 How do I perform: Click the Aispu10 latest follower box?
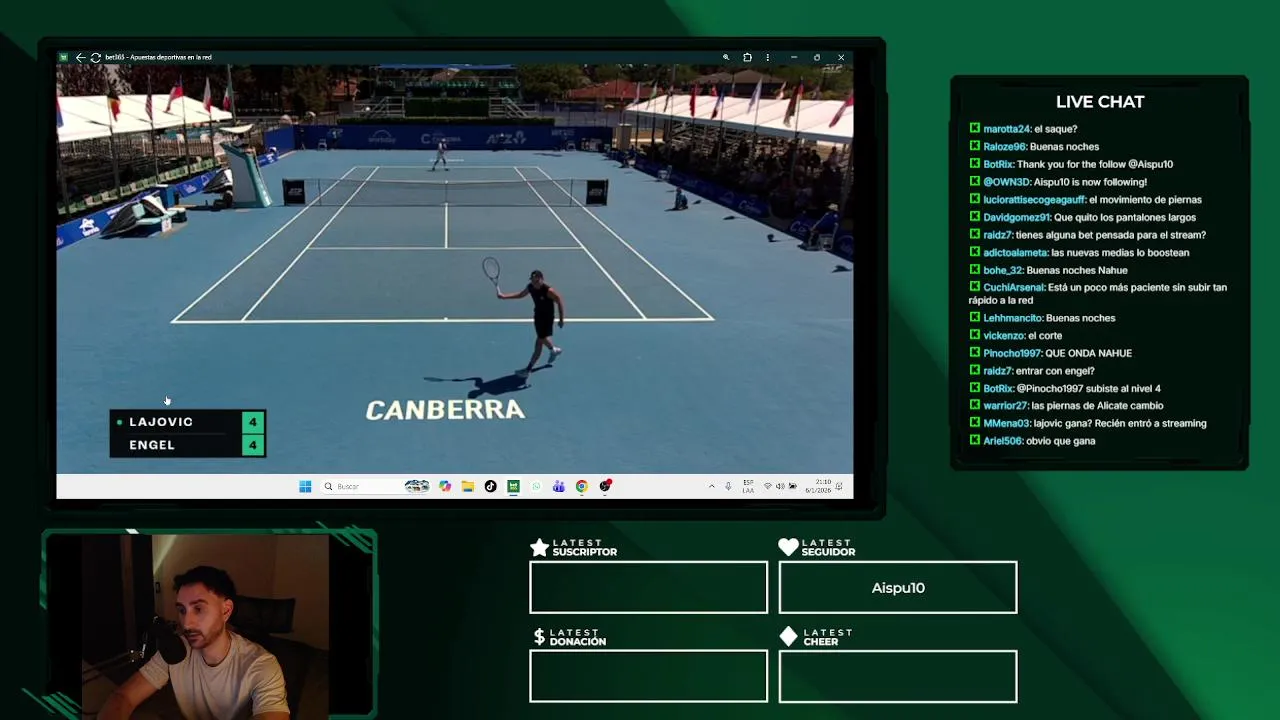tap(898, 587)
